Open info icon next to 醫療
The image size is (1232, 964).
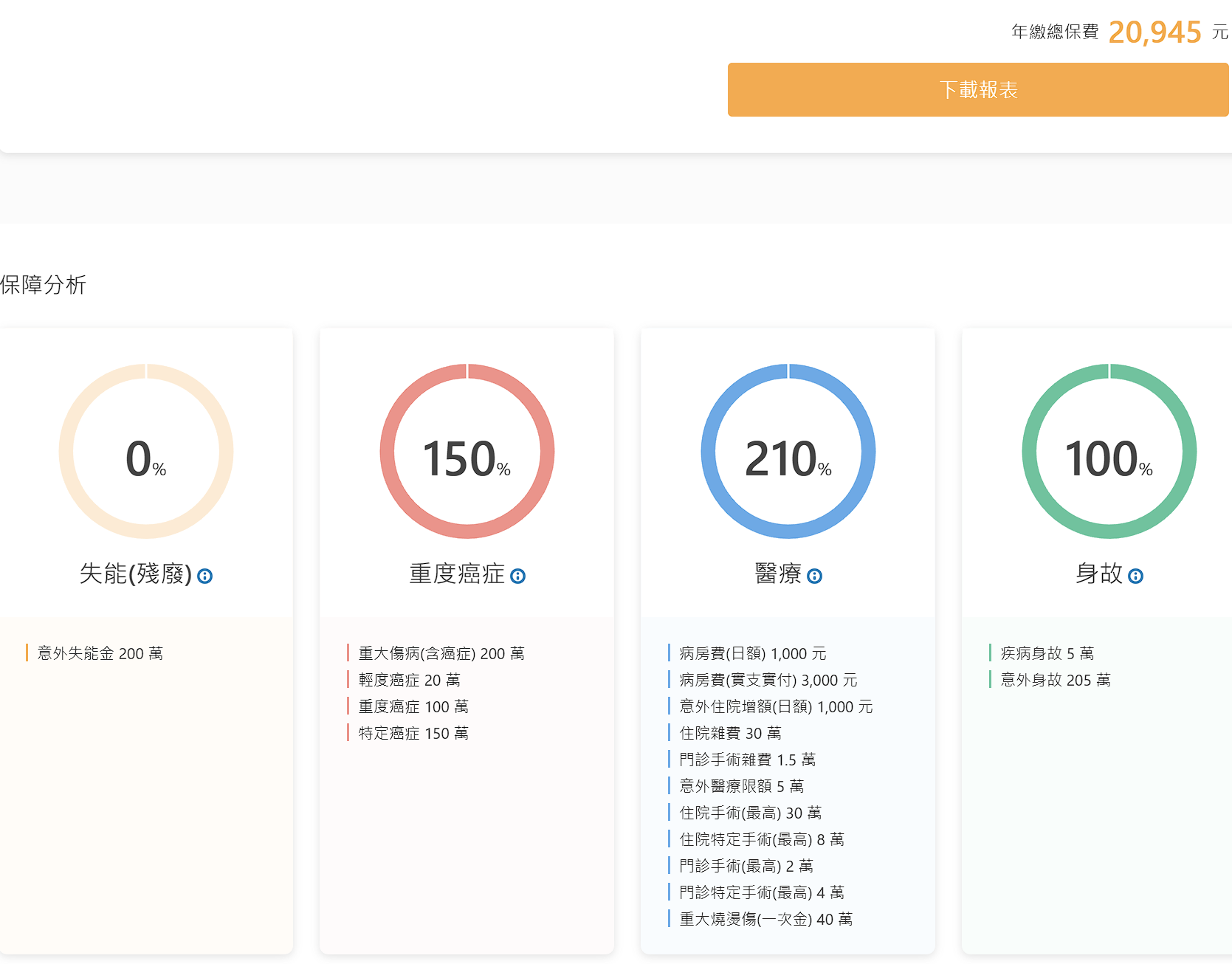pyautogui.click(x=814, y=576)
